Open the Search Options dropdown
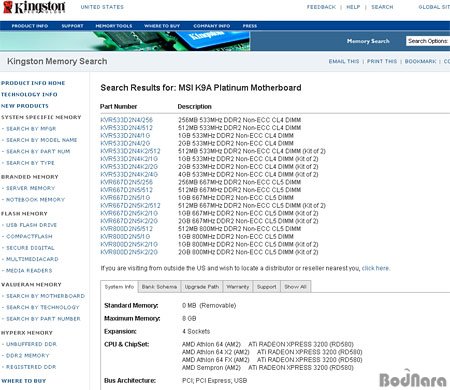The width and height of the screenshot is (450, 390). (428, 41)
